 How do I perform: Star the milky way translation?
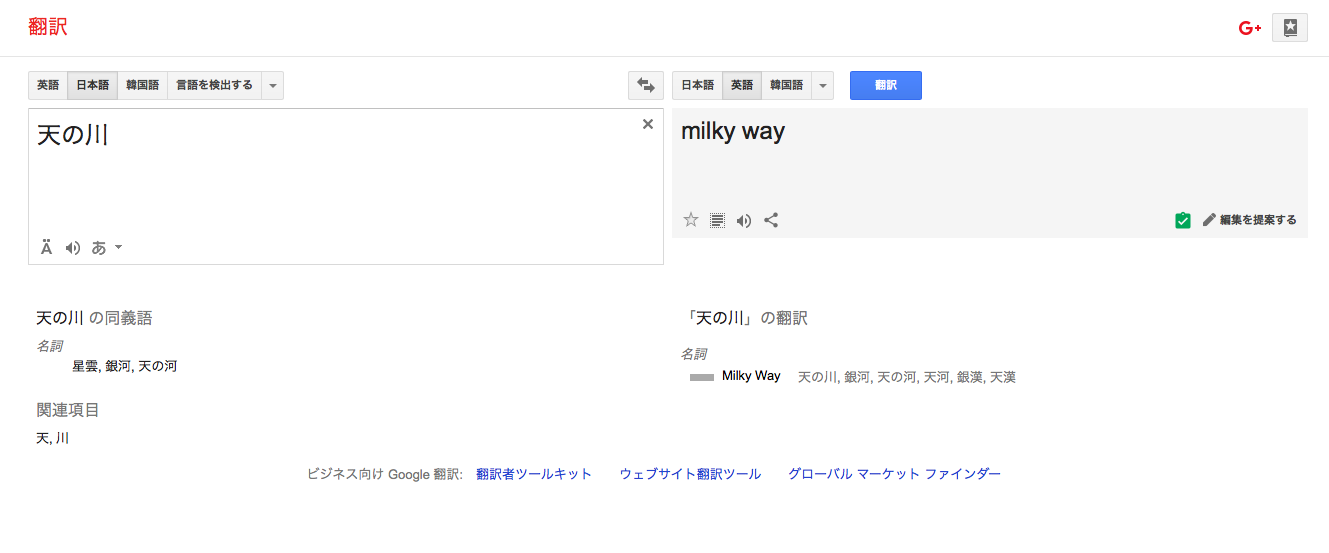tap(690, 220)
